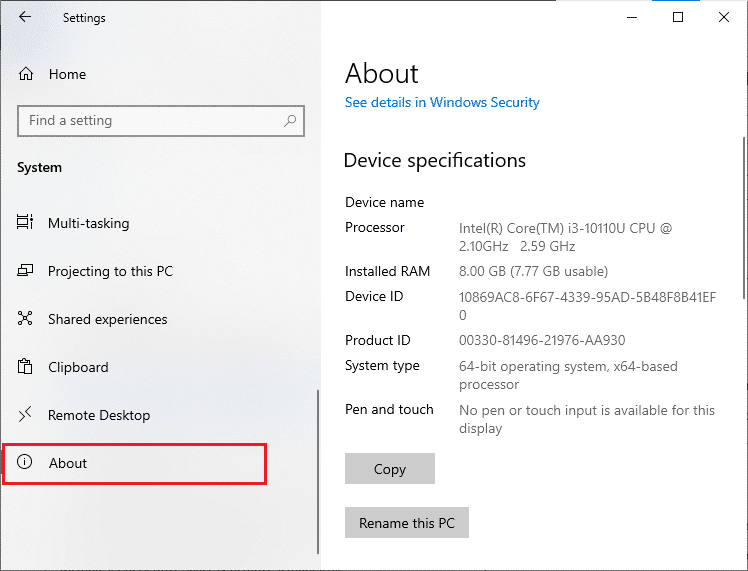Select Shared experiences in the sidebar

107,319
